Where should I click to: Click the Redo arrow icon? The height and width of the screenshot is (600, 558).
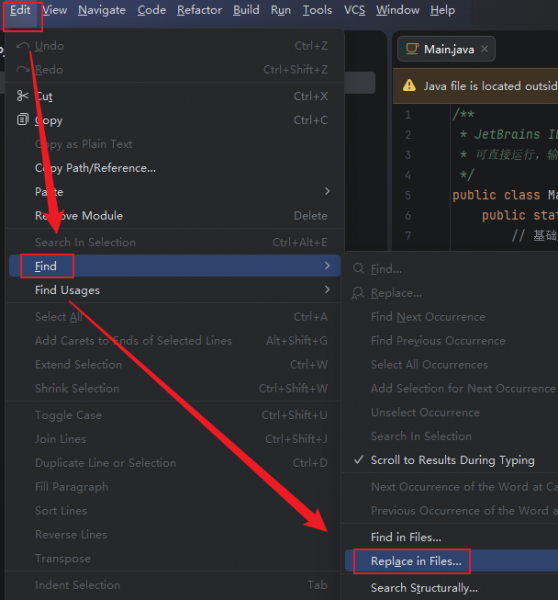(23, 70)
